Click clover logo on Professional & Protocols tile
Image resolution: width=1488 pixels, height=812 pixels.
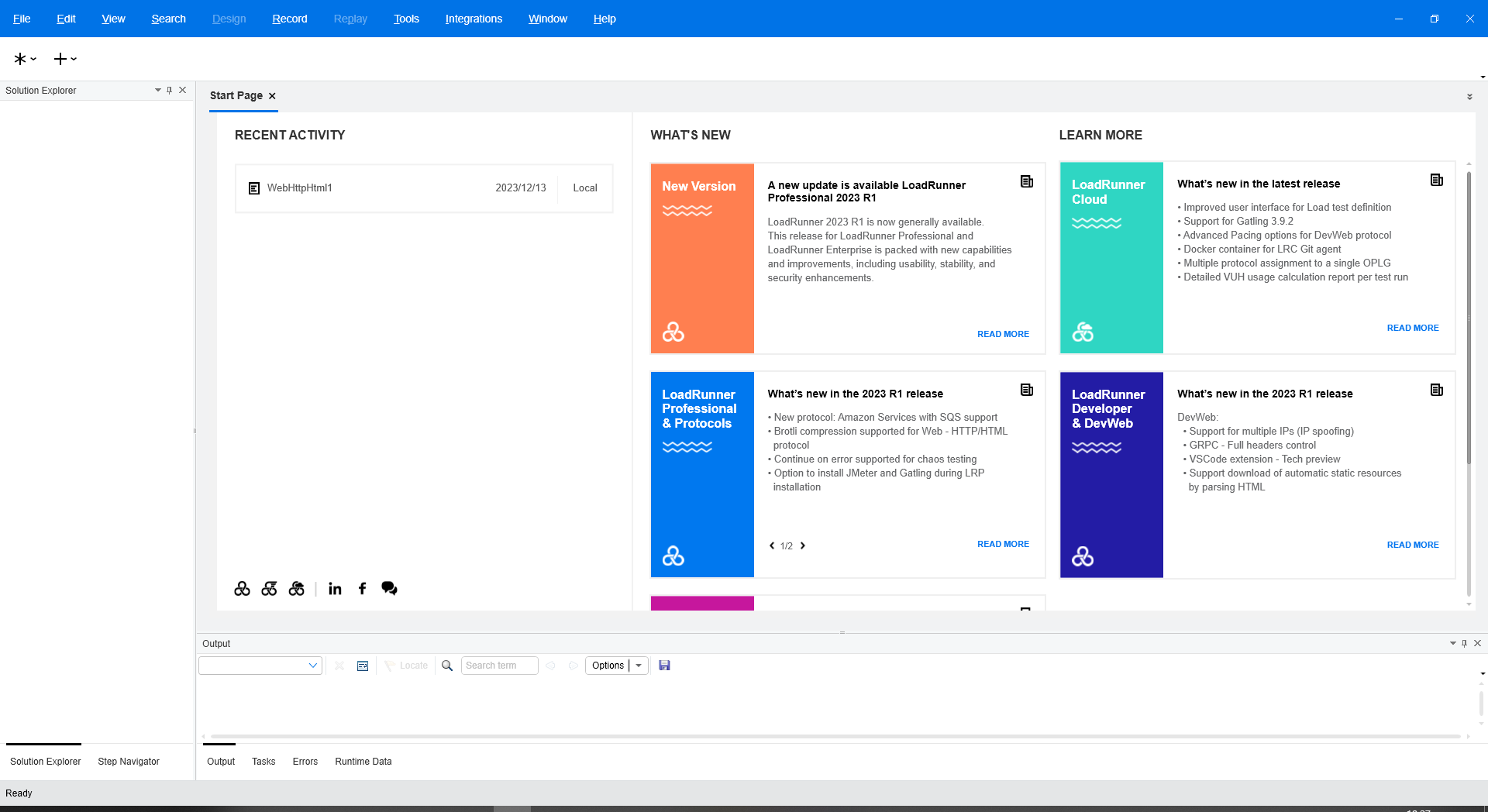coord(673,556)
